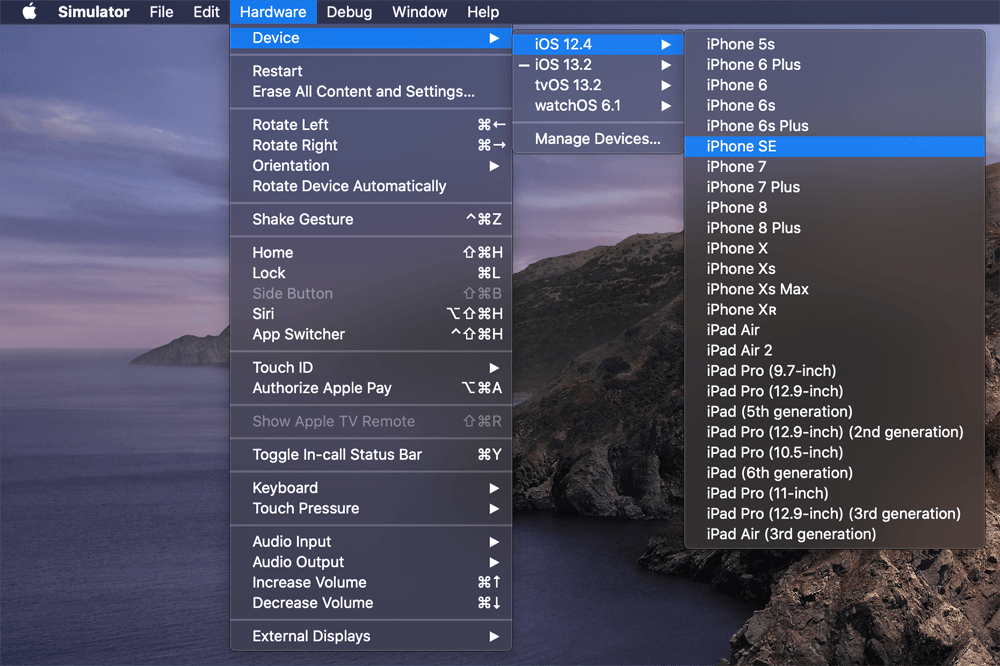Choose iPad Pro (11-inch)
This screenshot has height=666, width=1000.
pyautogui.click(x=835, y=493)
